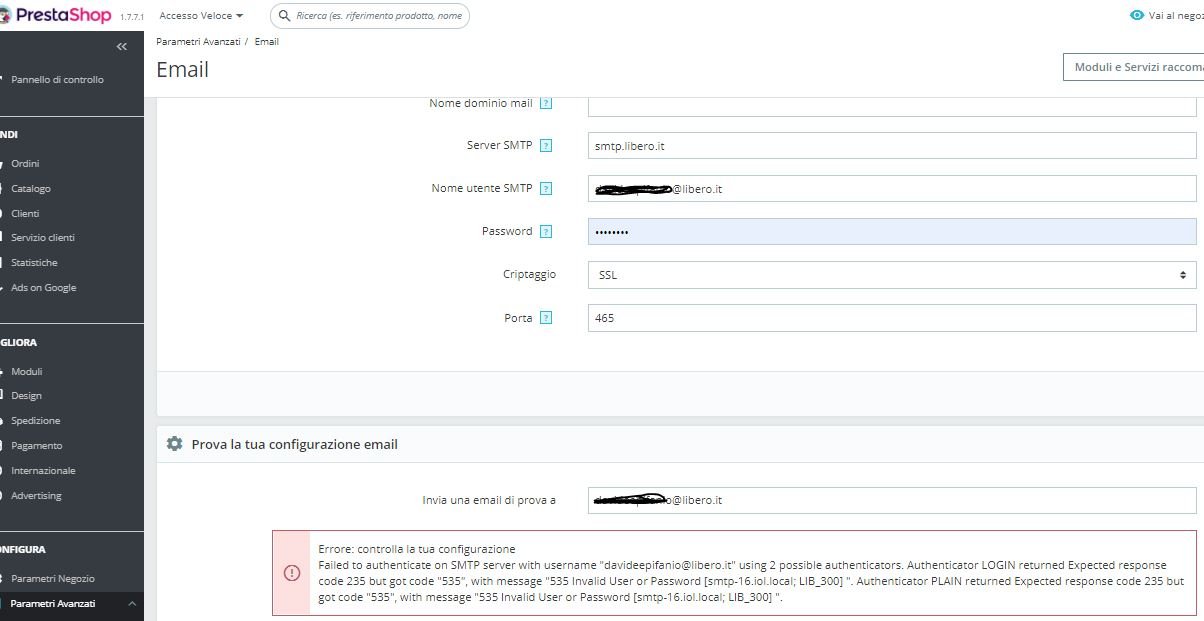
Task: Open Ordini in the sidebar
Action: tap(25, 163)
